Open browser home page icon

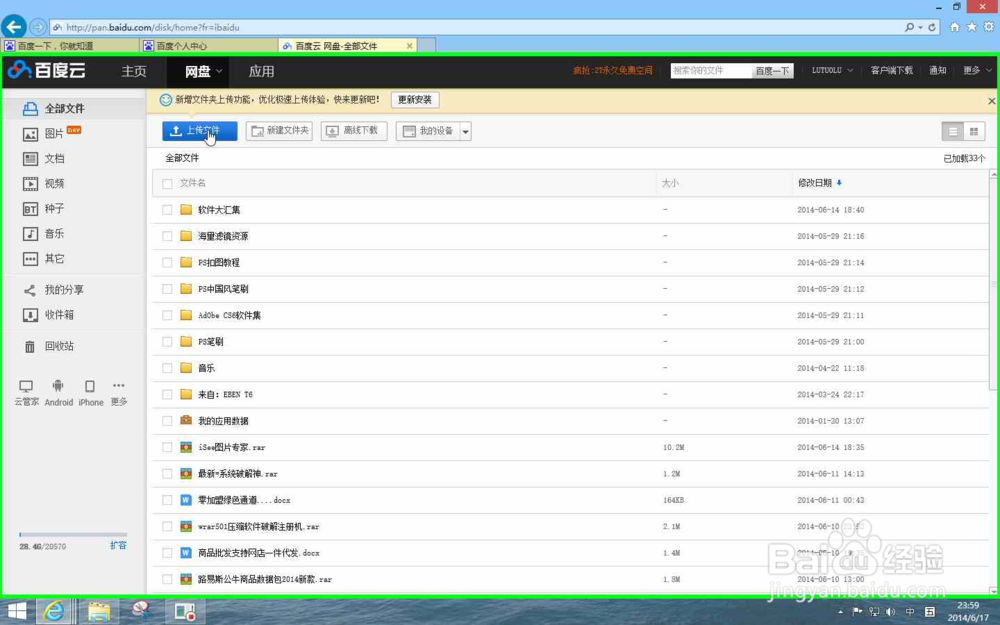click(x=954, y=27)
